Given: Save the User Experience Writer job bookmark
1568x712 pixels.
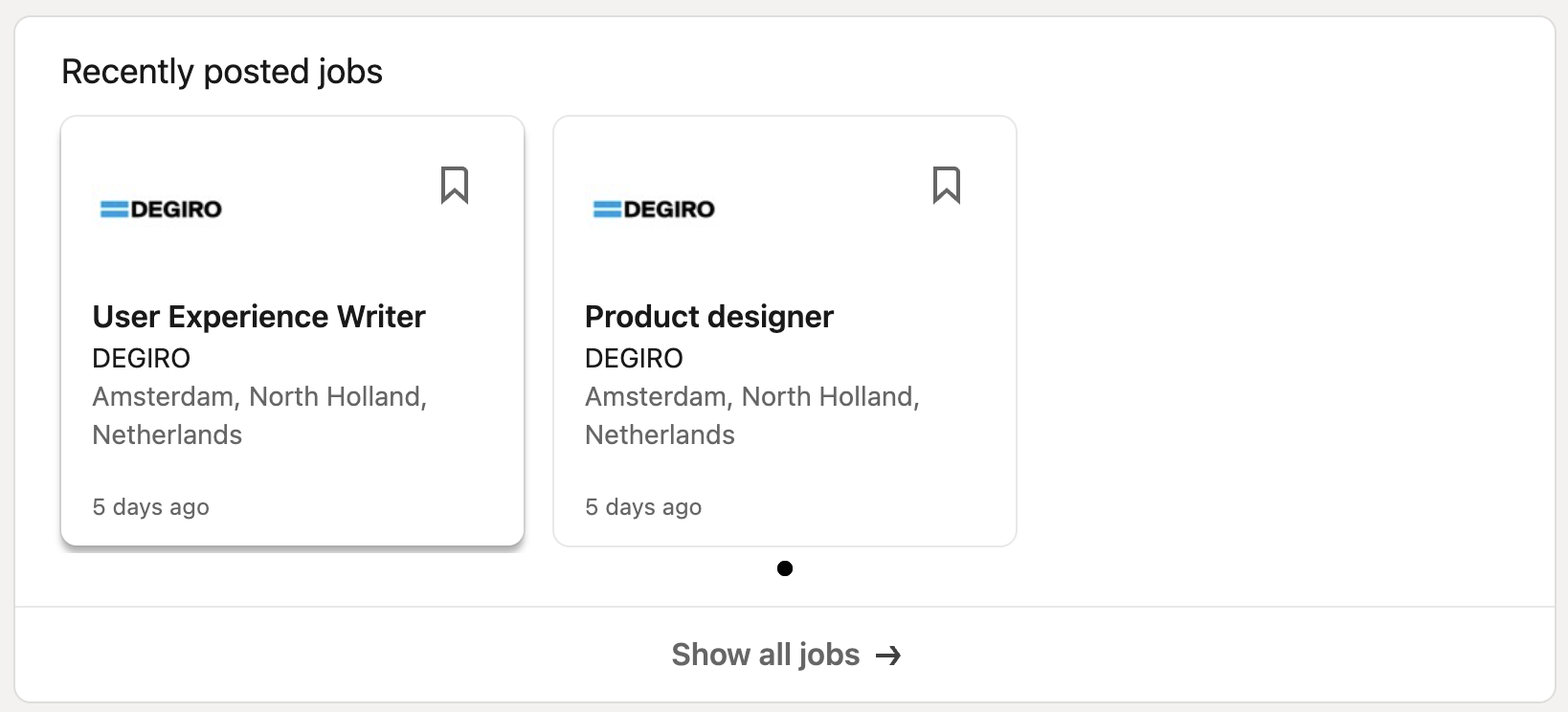Looking at the screenshot, I should (x=455, y=186).
